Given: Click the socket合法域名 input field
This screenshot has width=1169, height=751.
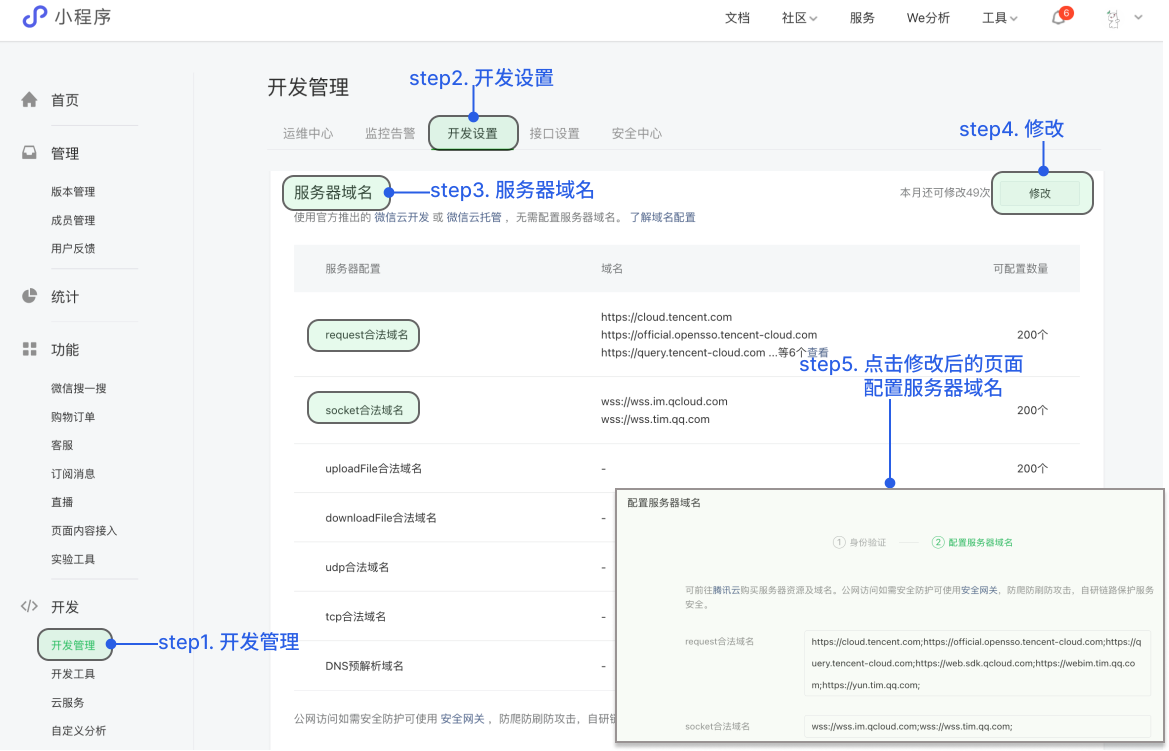Looking at the screenshot, I should pos(977,726).
